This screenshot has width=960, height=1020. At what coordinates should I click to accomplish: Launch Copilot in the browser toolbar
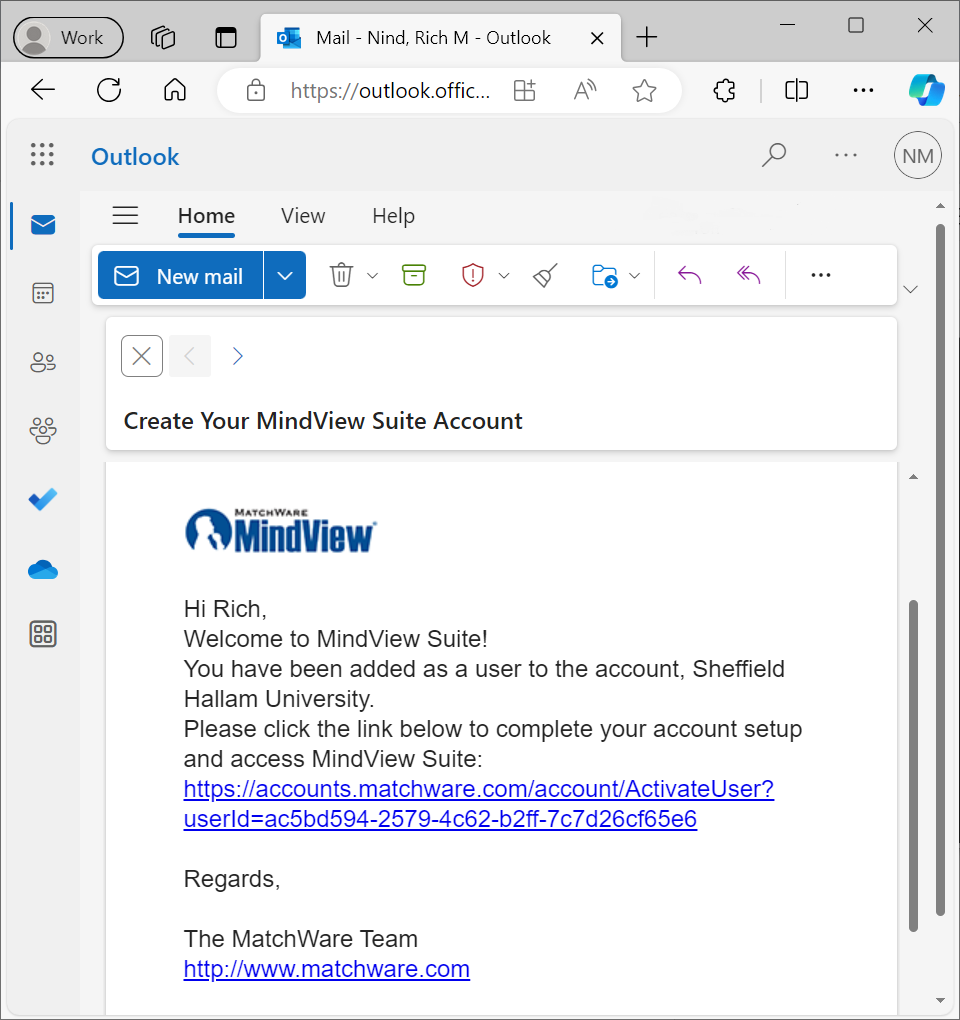pos(926,90)
